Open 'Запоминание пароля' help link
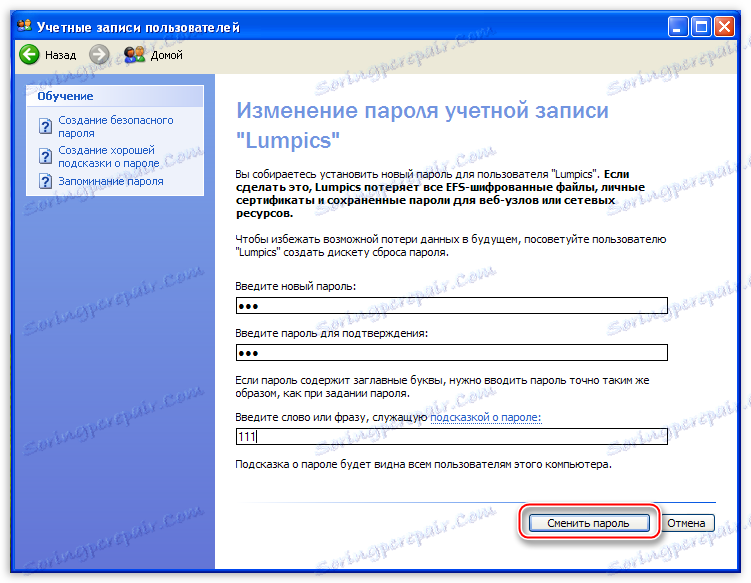The height and width of the screenshot is (583, 751). tap(111, 182)
